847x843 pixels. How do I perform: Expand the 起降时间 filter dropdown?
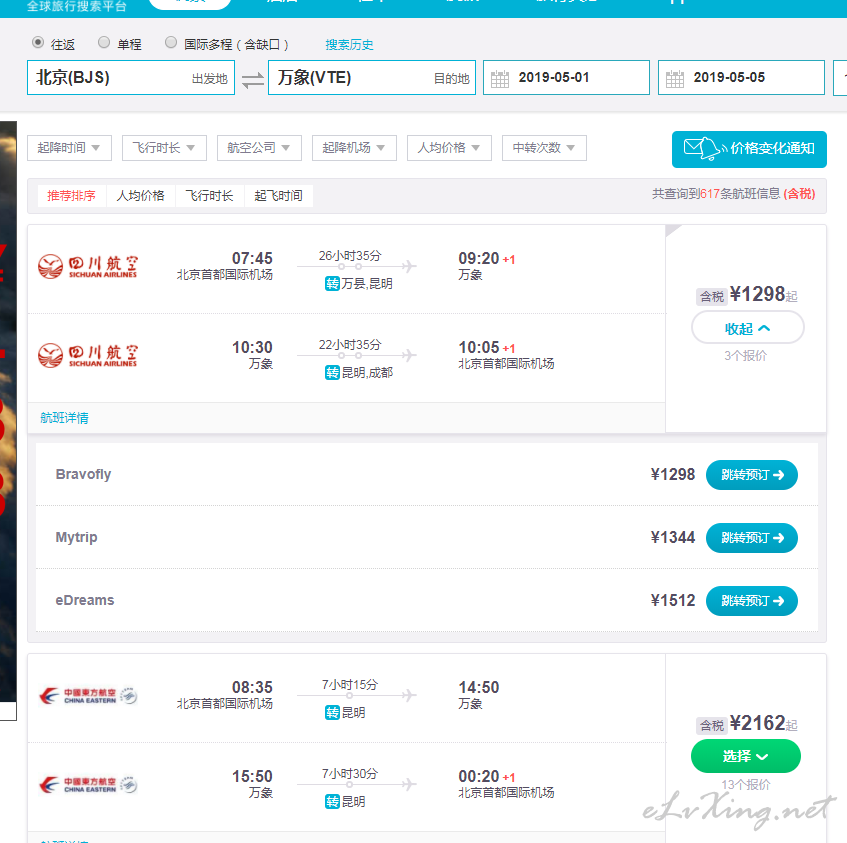pos(69,148)
